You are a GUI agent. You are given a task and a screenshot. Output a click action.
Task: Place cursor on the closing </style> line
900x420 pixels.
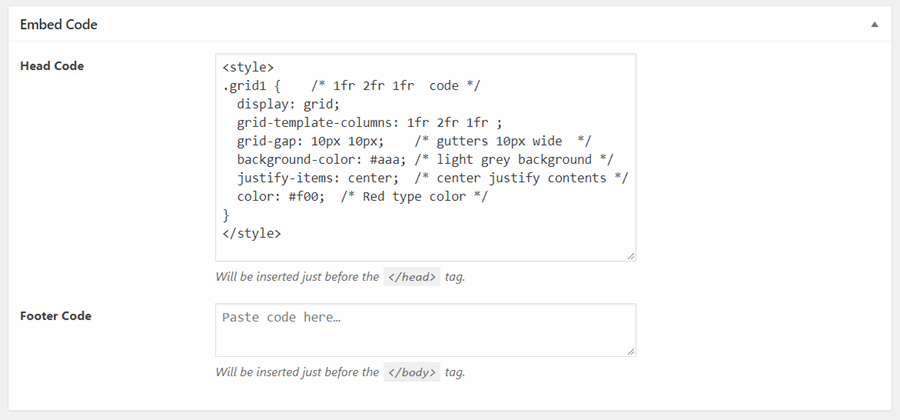(x=251, y=234)
